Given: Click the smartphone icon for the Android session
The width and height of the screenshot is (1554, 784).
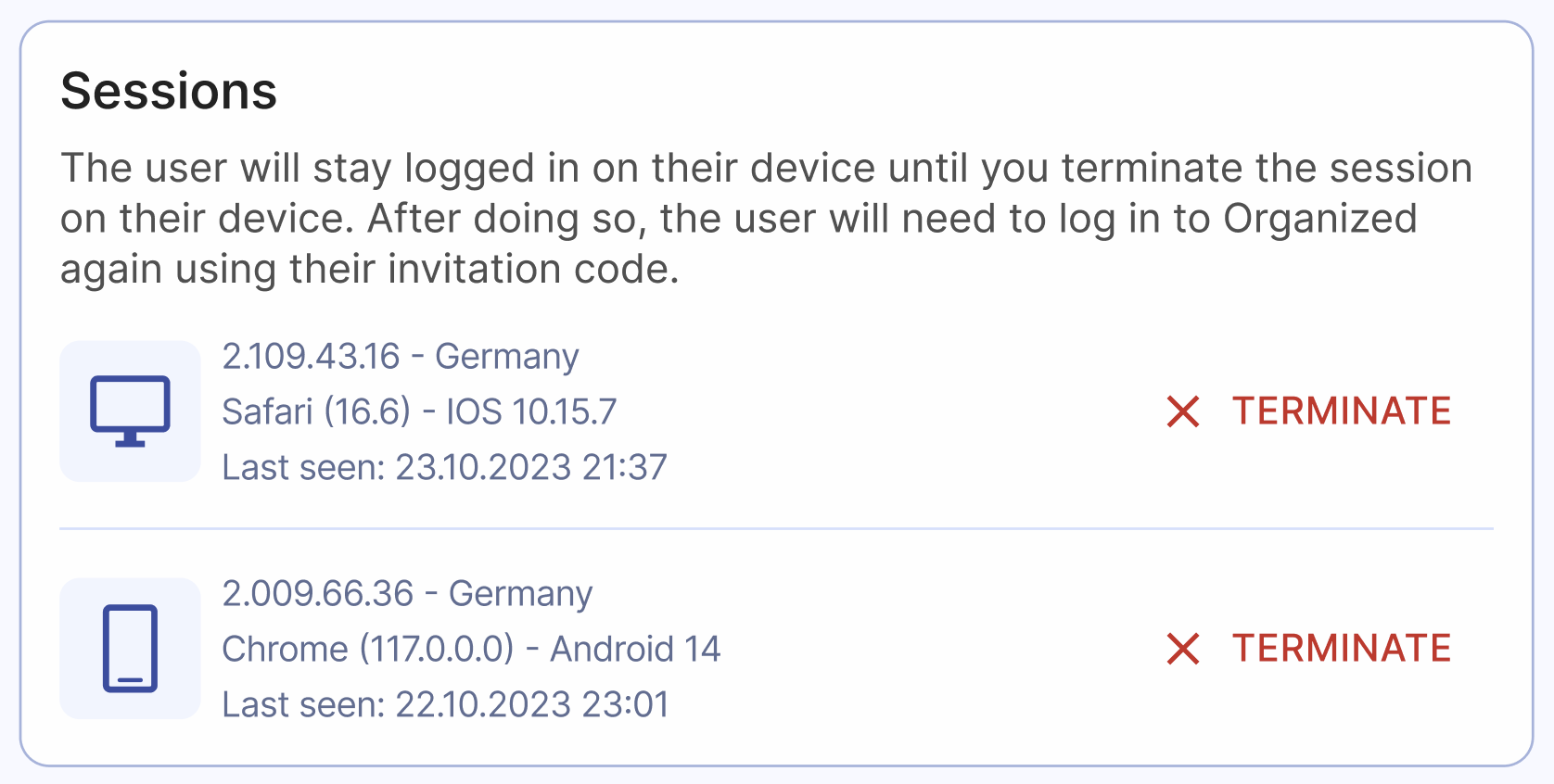Looking at the screenshot, I should click(x=130, y=649).
